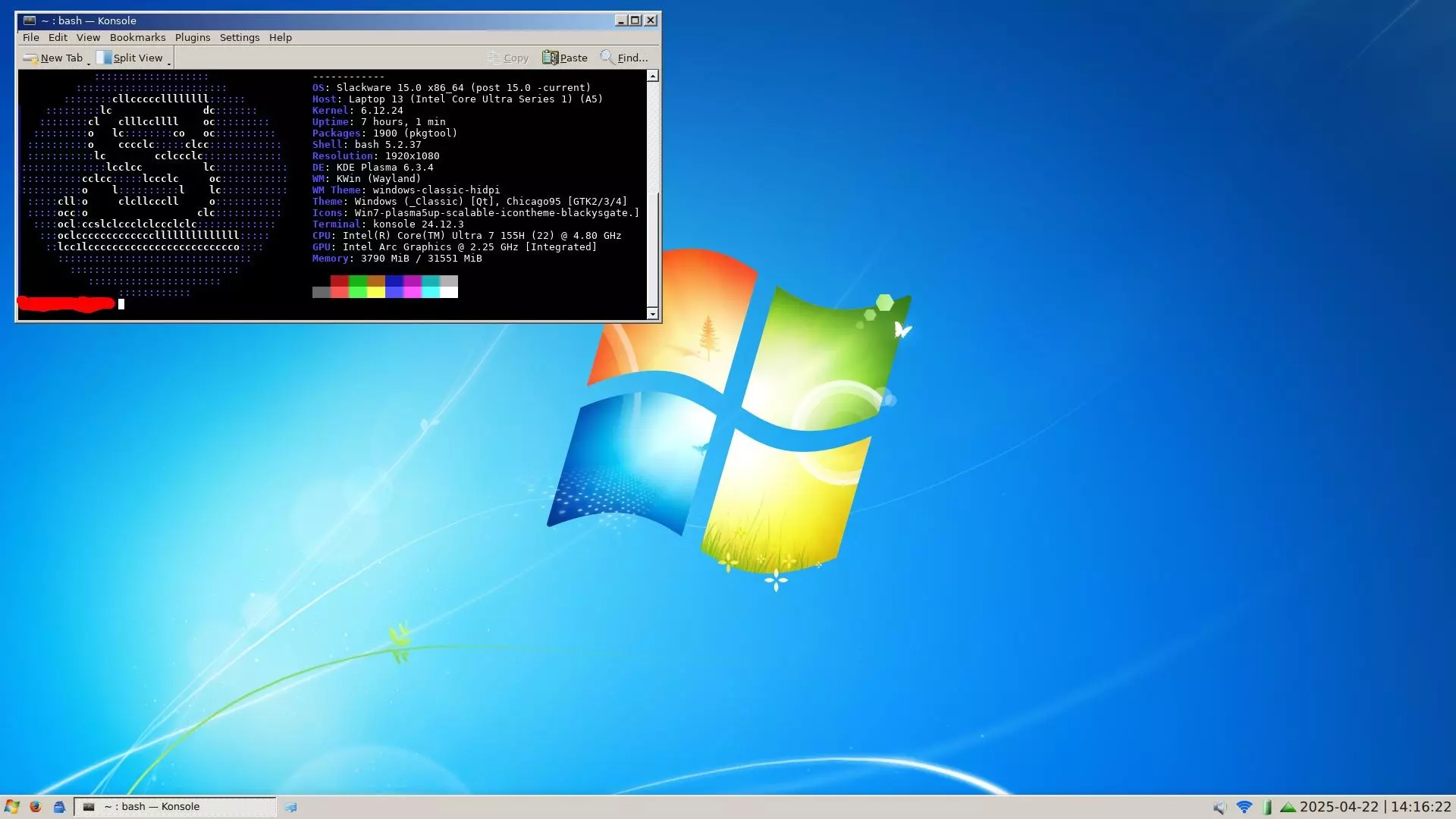Close the Konsole window
This screenshot has width=1456, height=819.
tap(651, 20)
